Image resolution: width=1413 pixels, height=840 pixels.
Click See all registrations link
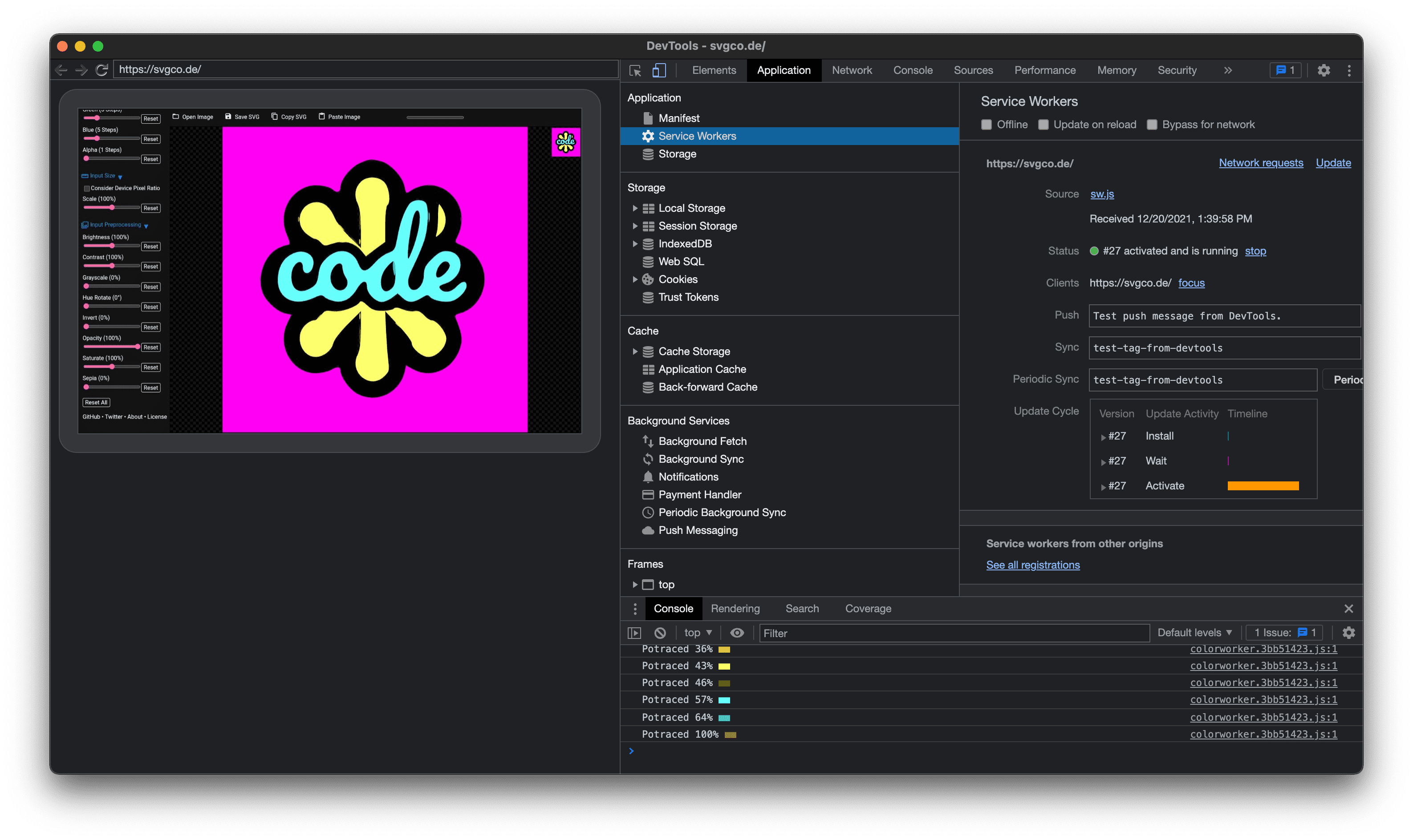[1032, 564]
